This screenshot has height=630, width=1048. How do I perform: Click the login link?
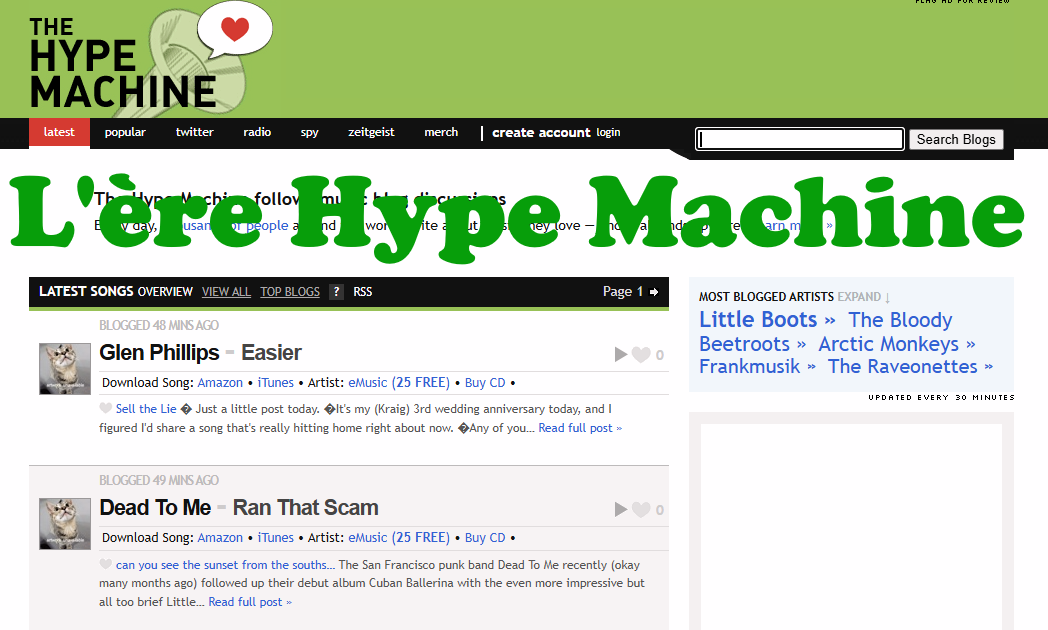tap(608, 132)
